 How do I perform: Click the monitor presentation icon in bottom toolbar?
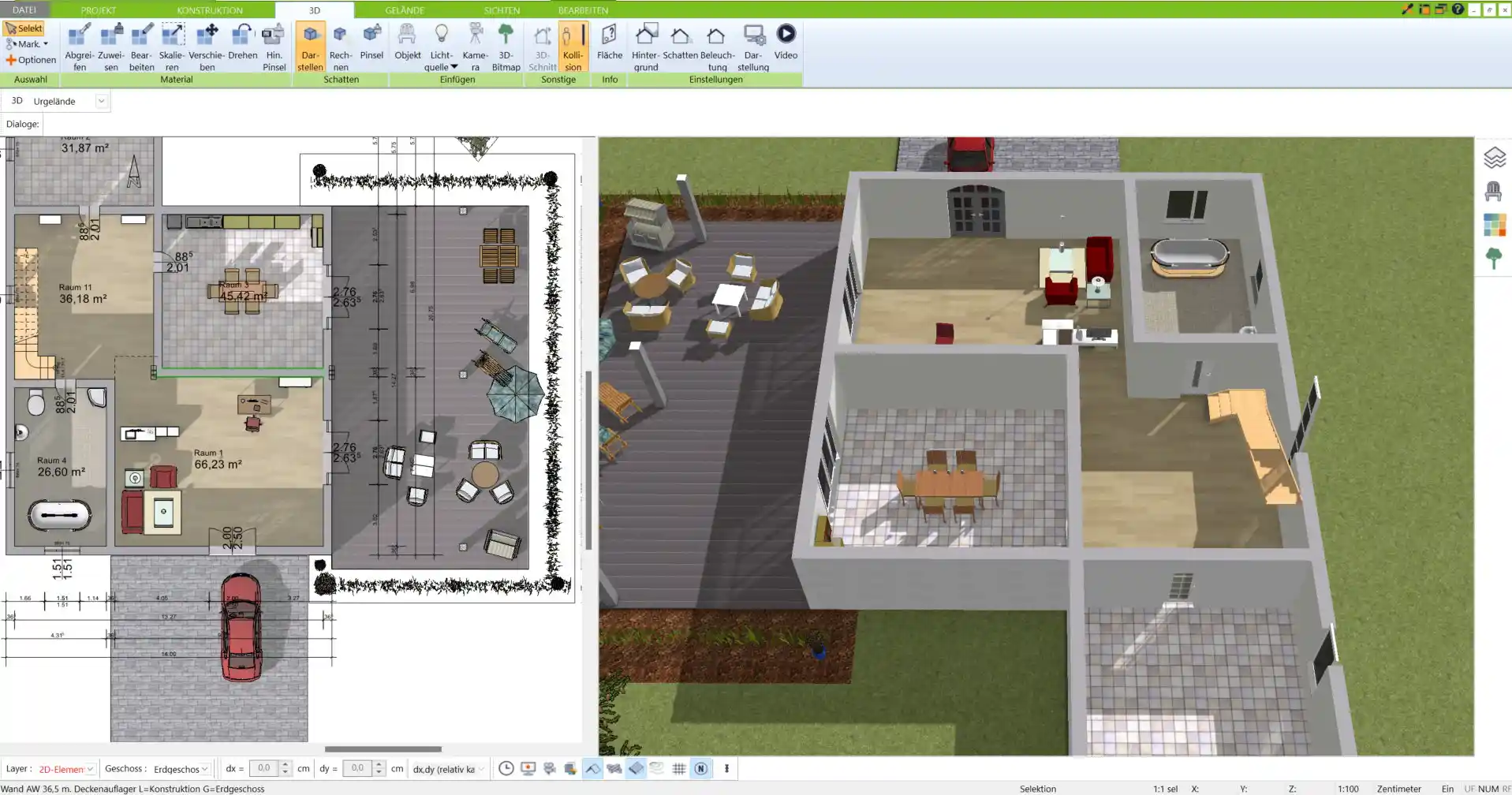pyautogui.click(x=528, y=768)
